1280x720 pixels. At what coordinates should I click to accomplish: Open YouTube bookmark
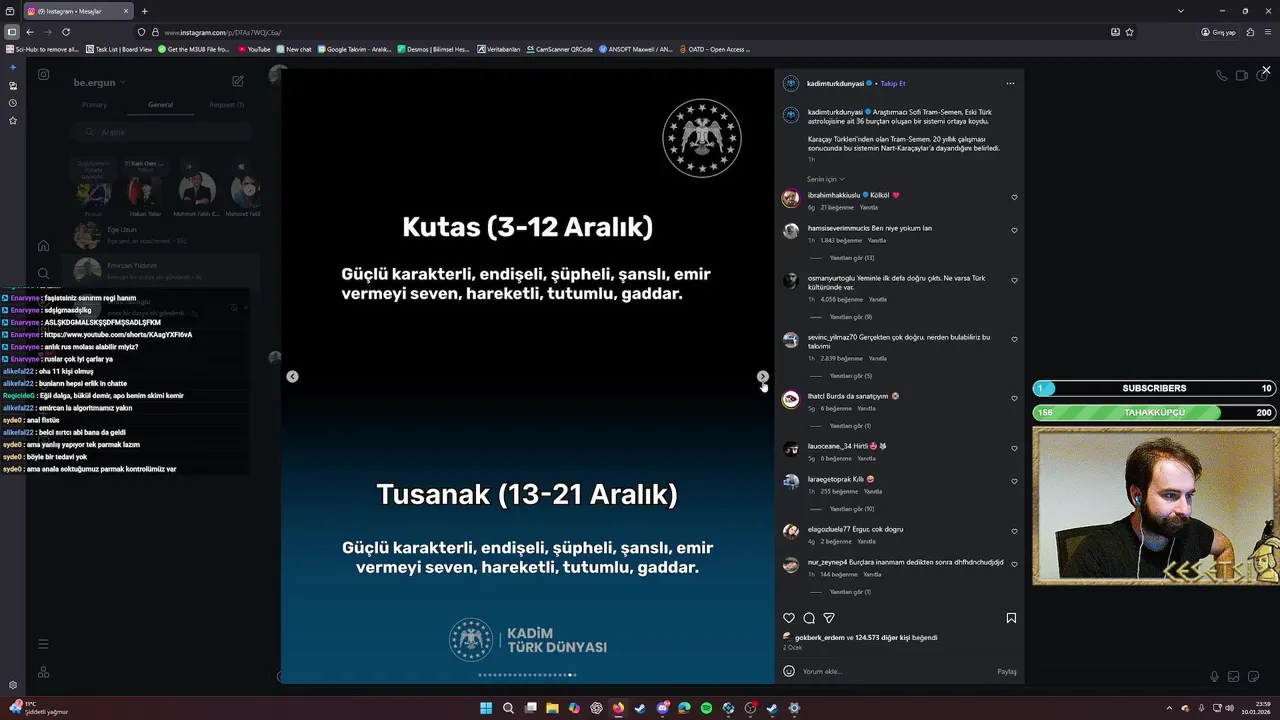click(255, 49)
